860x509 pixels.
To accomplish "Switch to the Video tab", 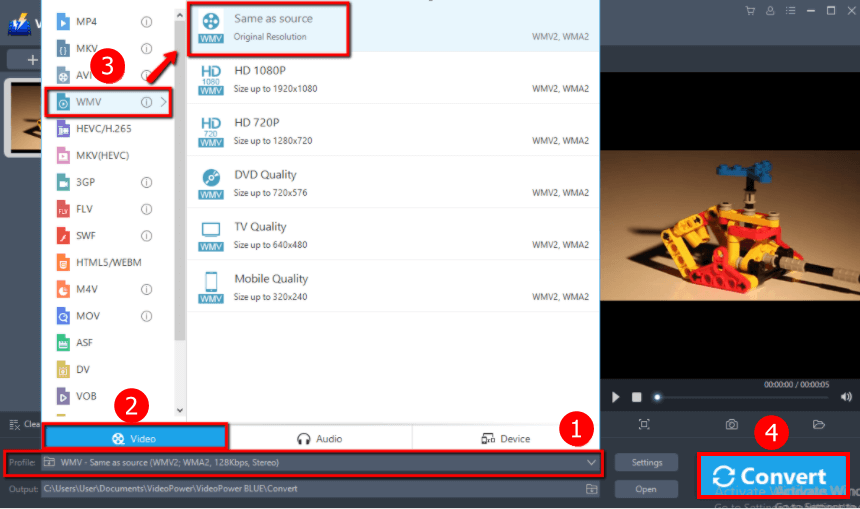I will [x=135, y=438].
